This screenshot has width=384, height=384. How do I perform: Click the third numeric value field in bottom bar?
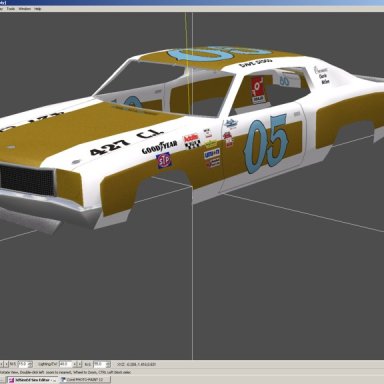[99, 364]
